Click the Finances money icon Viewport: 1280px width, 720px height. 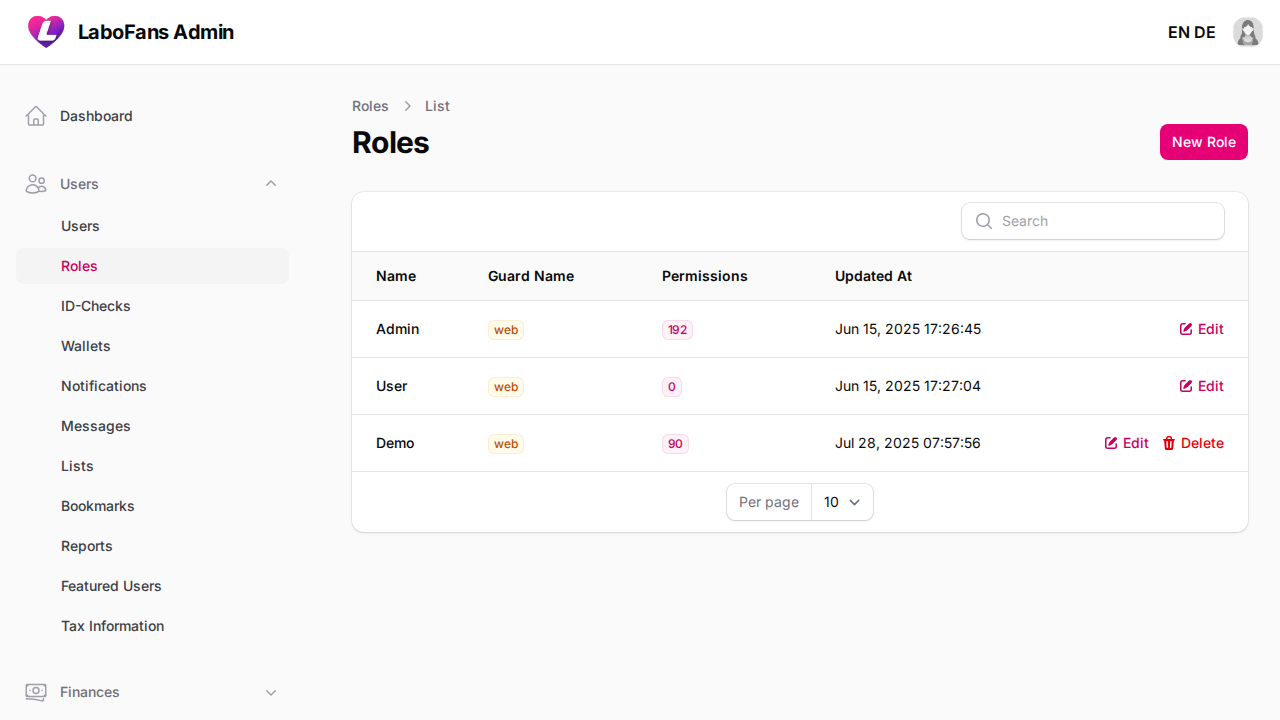click(36, 692)
